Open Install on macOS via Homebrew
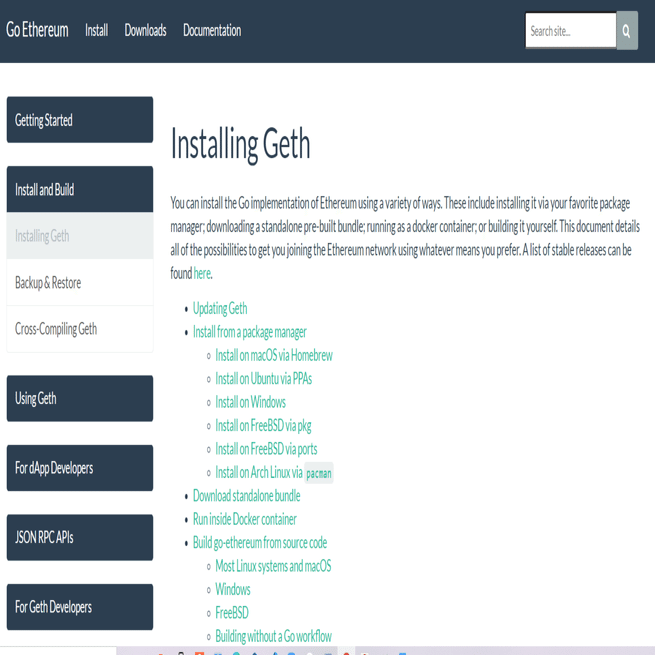655x655 pixels. pyautogui.click(x=274, y=355)
